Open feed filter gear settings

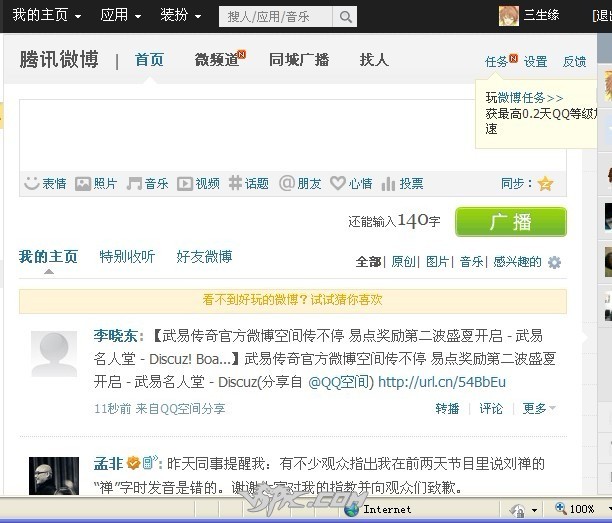coord(554,262)
